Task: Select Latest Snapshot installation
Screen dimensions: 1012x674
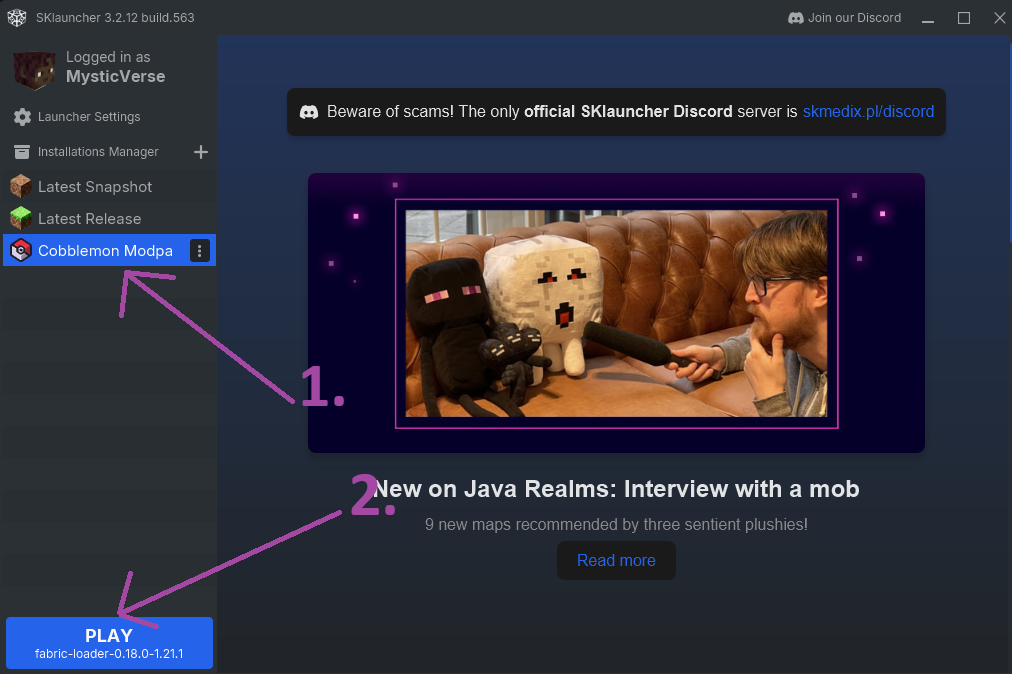Action: [95, 187]
